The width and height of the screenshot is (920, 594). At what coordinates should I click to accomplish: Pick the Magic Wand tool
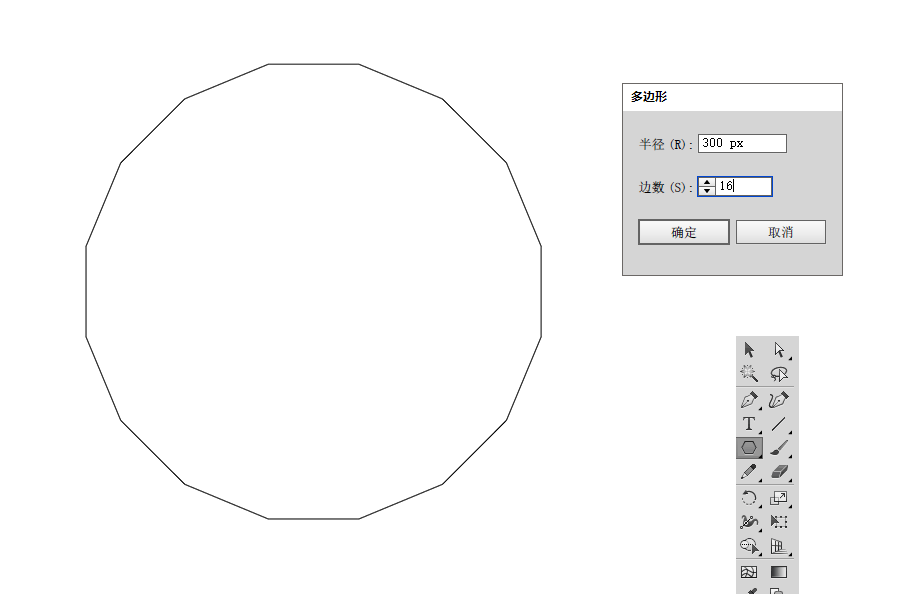pyautogui.click(x=749, y=373)
